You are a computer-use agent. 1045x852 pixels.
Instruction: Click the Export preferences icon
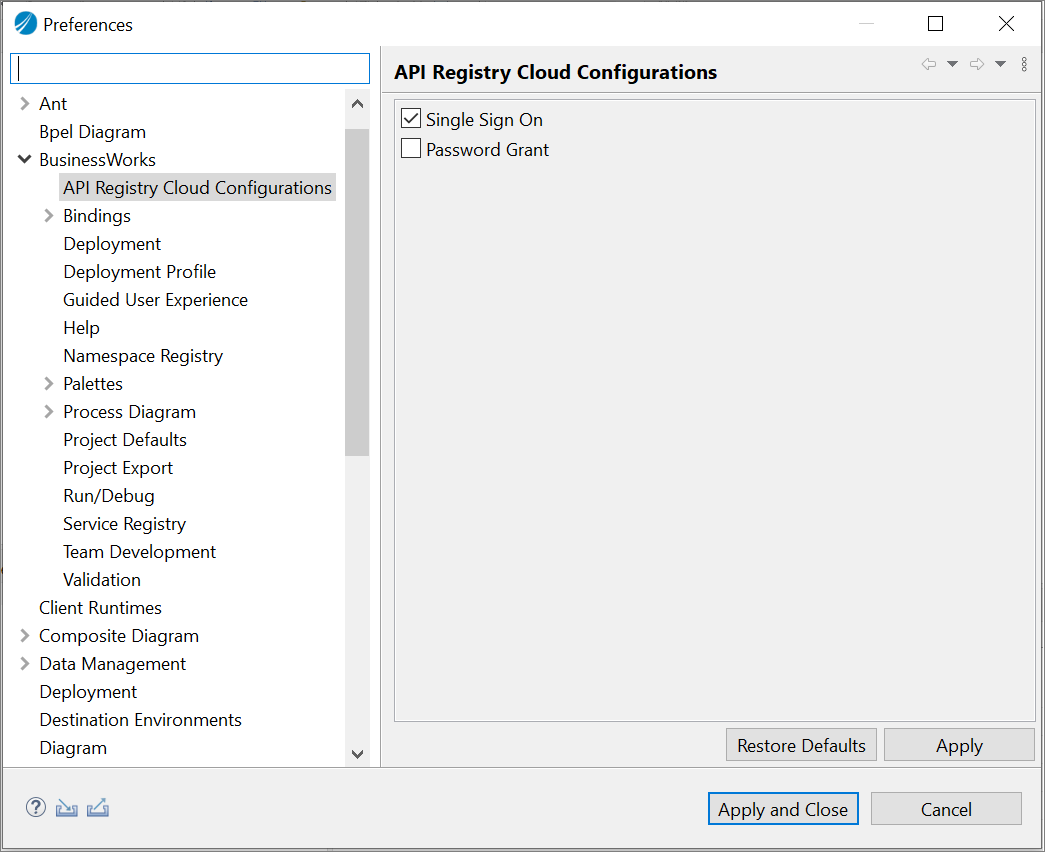click(98, 808)
